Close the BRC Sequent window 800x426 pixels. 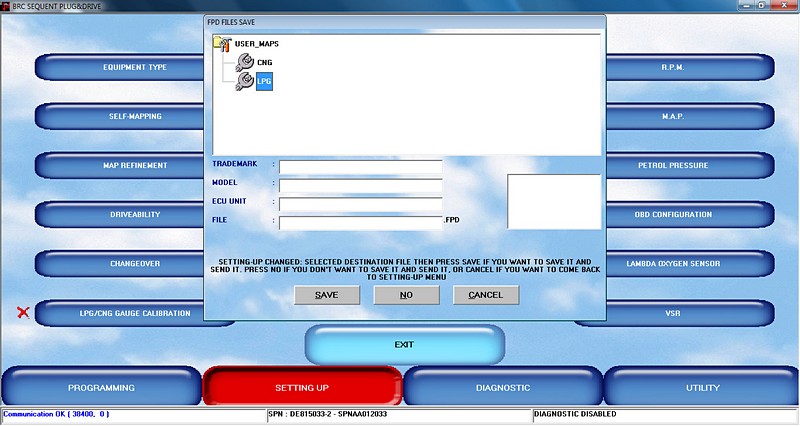(785, 5)
